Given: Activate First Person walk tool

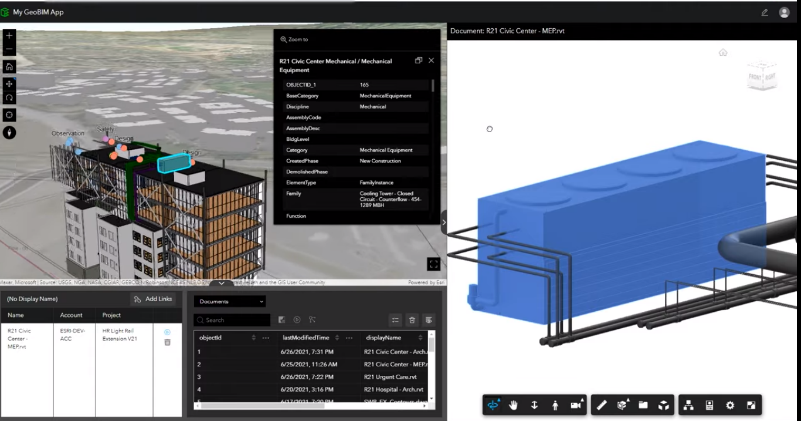Looking at the screenshot, I should (555, 405).
